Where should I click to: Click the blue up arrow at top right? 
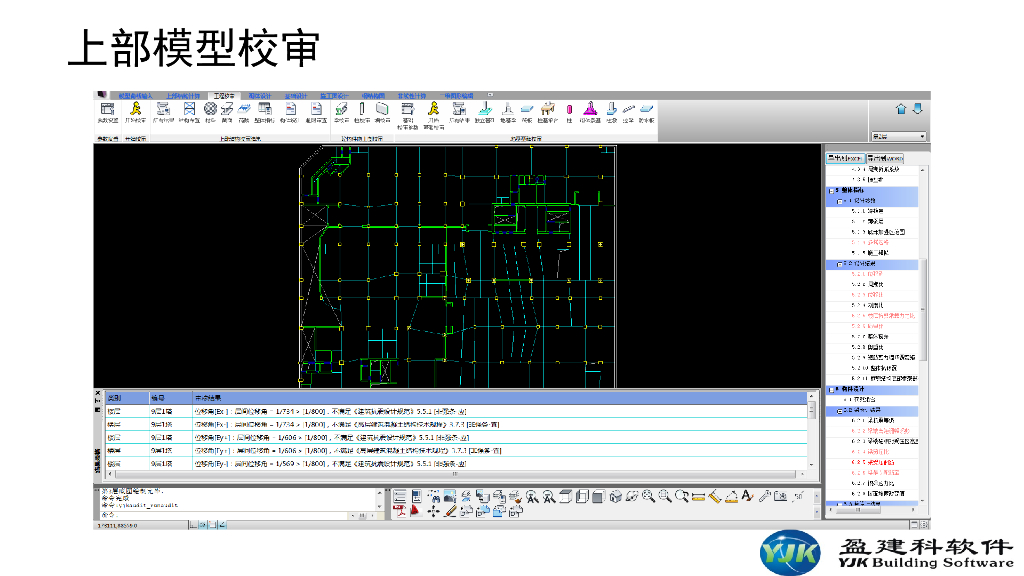coord(901,109)
